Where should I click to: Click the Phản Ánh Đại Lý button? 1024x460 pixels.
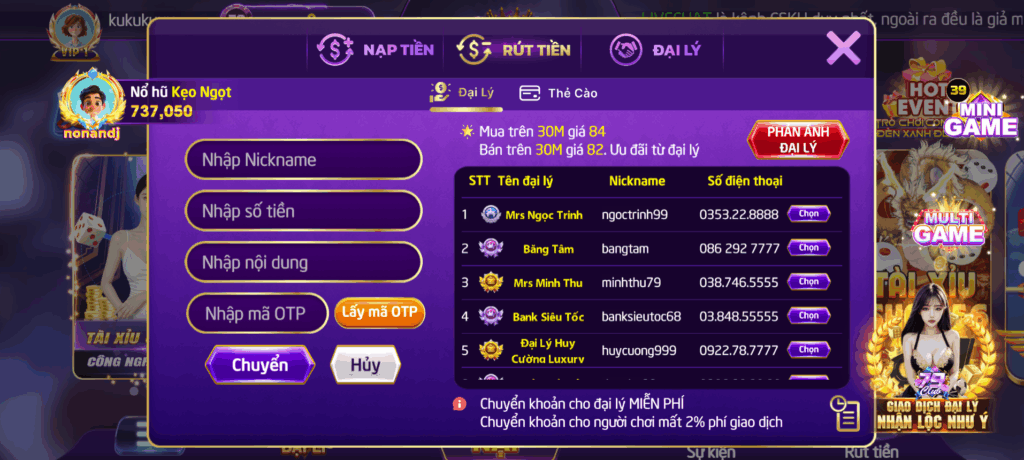[x=797, y=140]
